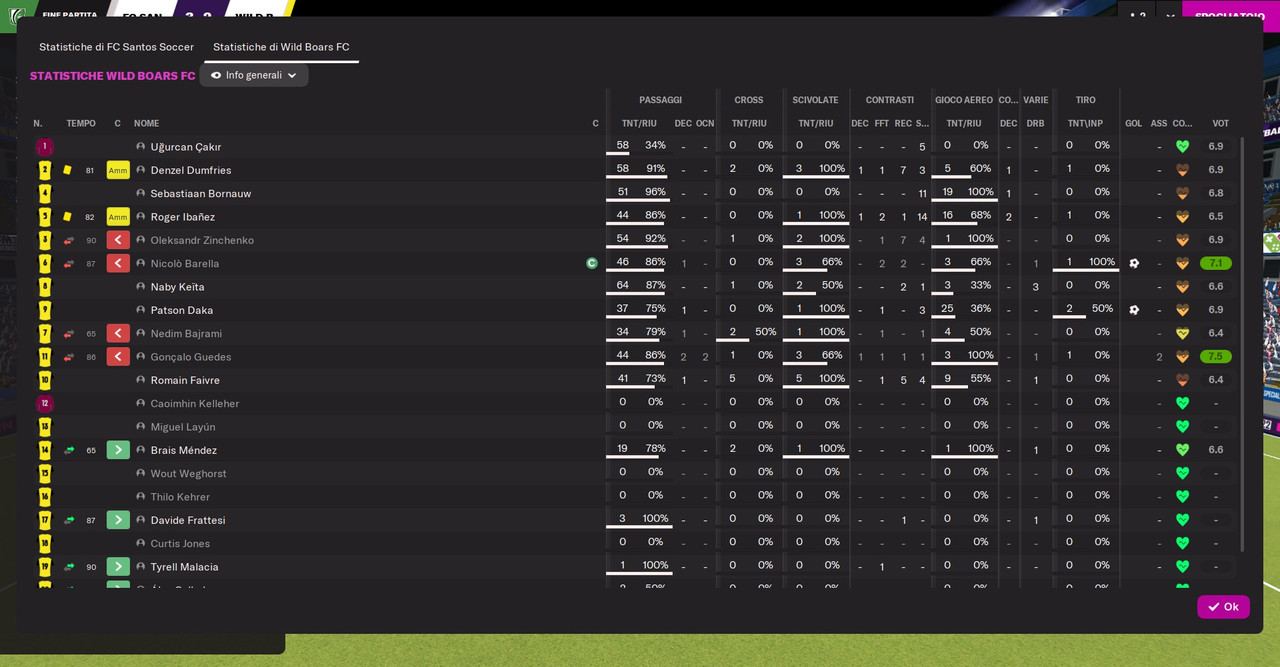Click substituted-on arrow for Brais Méndez
The height and width of the screenshot is (667, 1280).
118,450
